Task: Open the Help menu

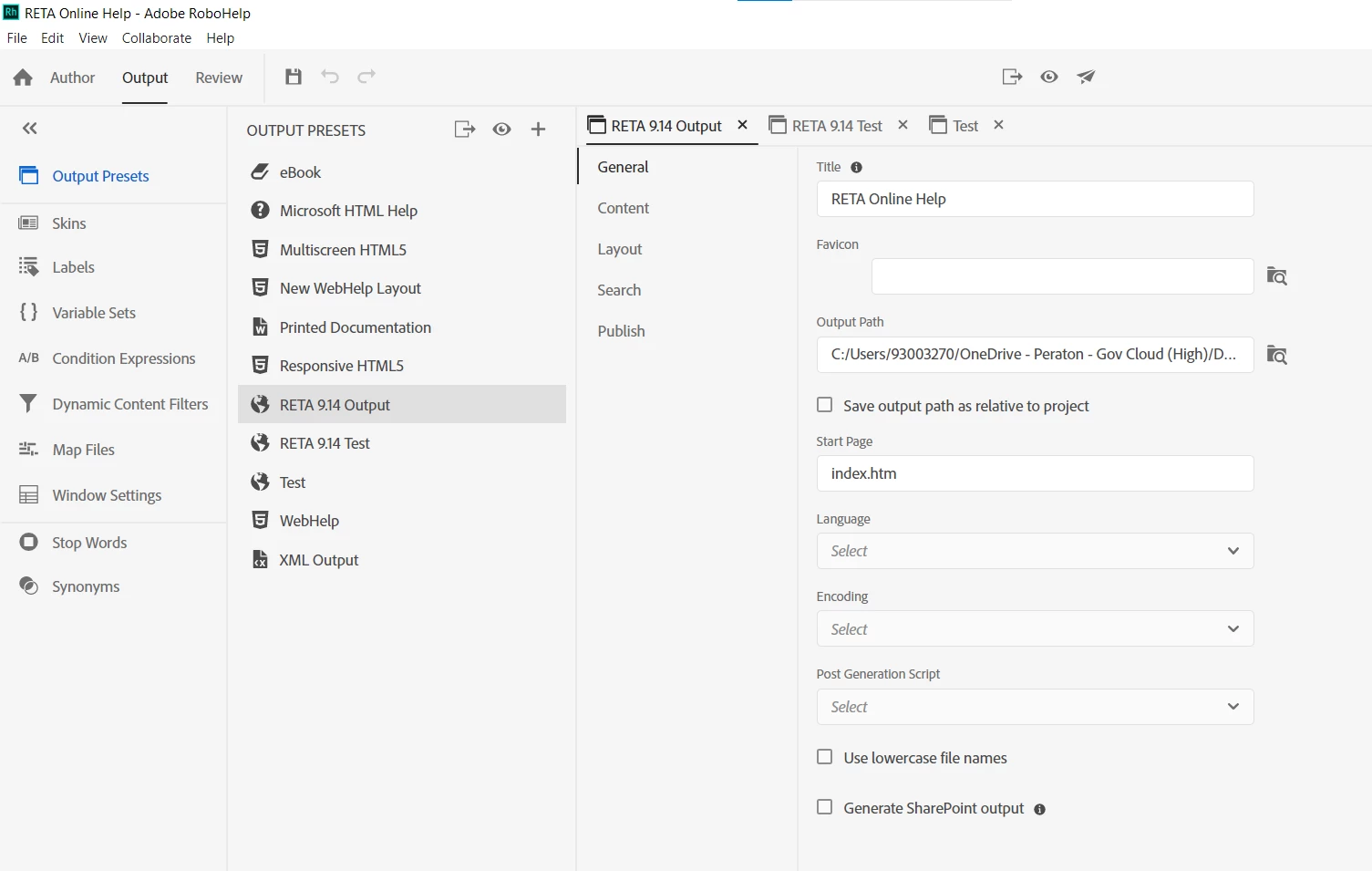Action: (220, 38)
